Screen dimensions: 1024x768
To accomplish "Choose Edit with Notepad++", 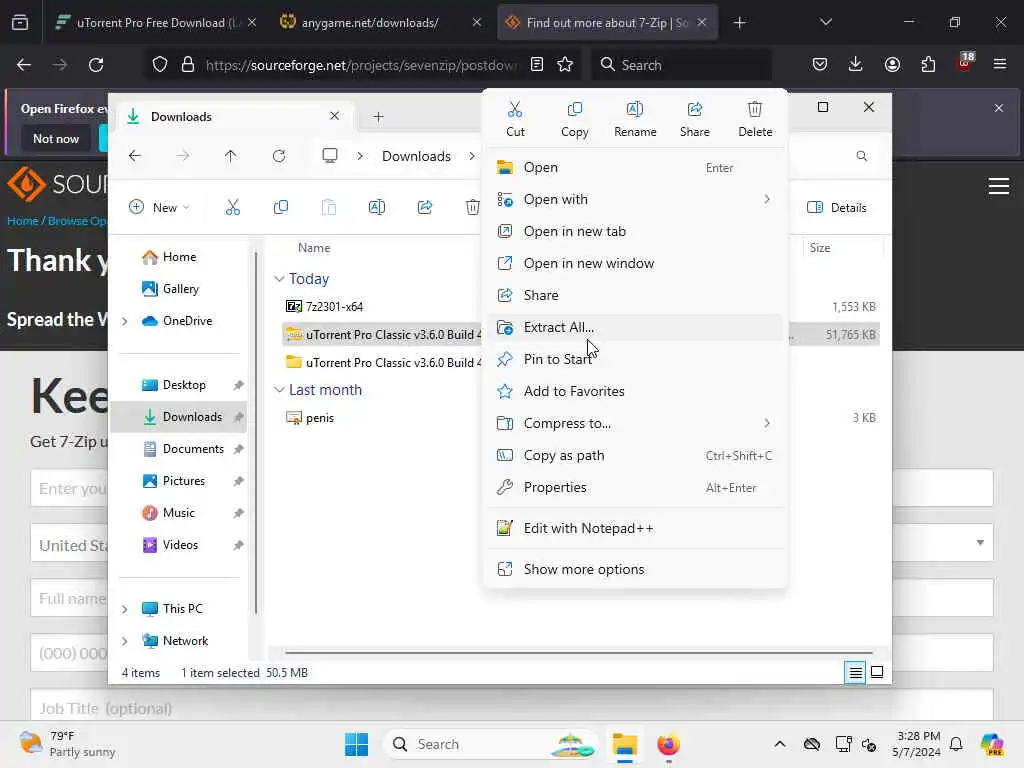I will (635, 528).
